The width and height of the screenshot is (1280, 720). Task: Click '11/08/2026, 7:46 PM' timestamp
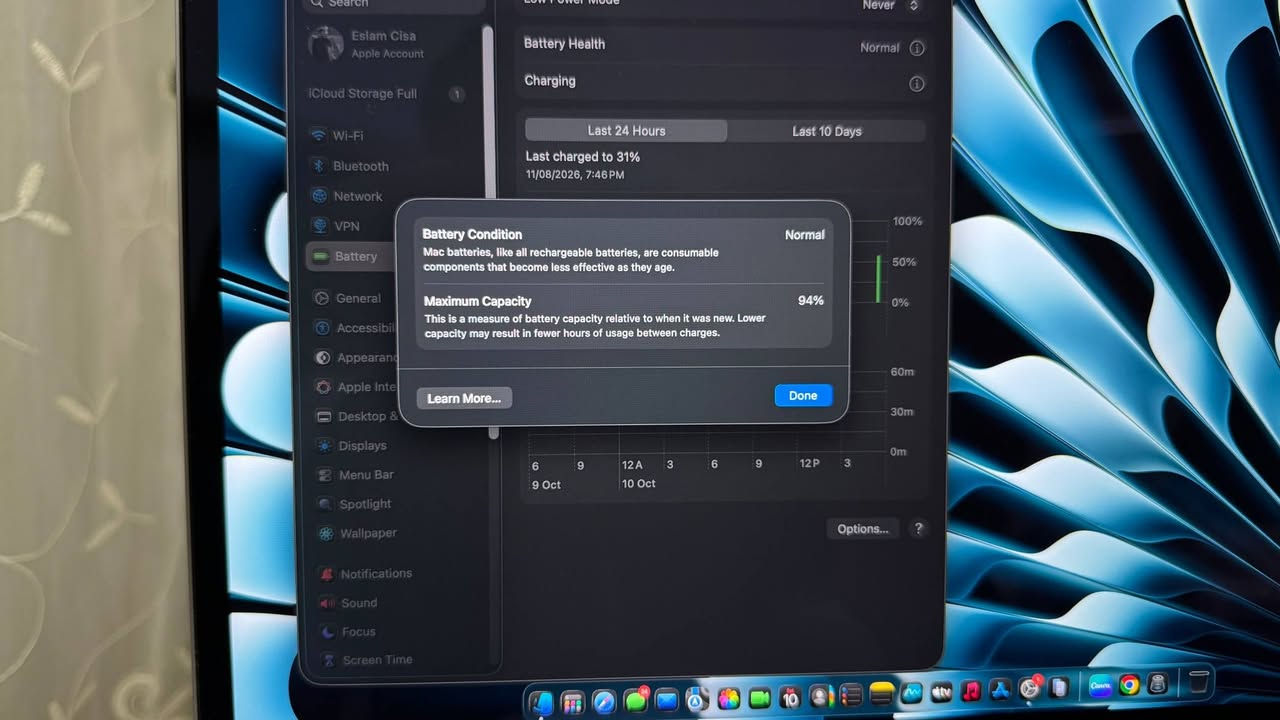pyautogui.click(x=575, y=175)
